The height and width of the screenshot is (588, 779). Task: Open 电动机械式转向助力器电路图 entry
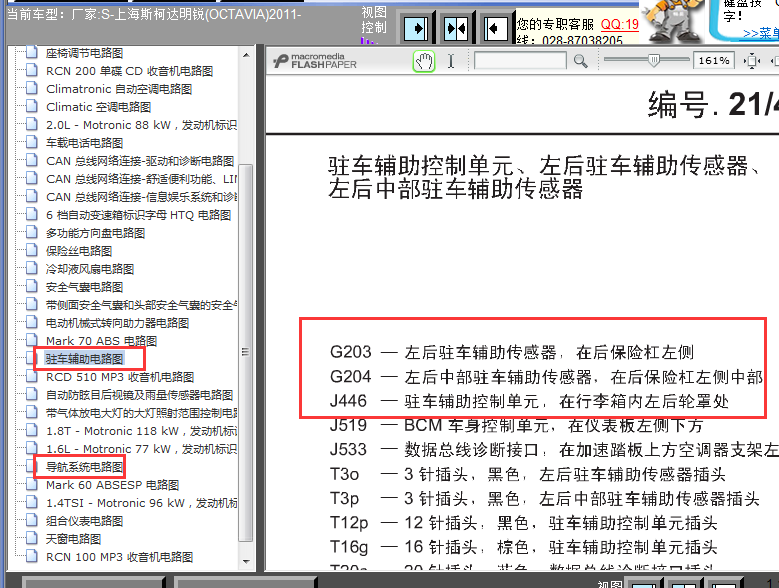[x=117, y=323]
